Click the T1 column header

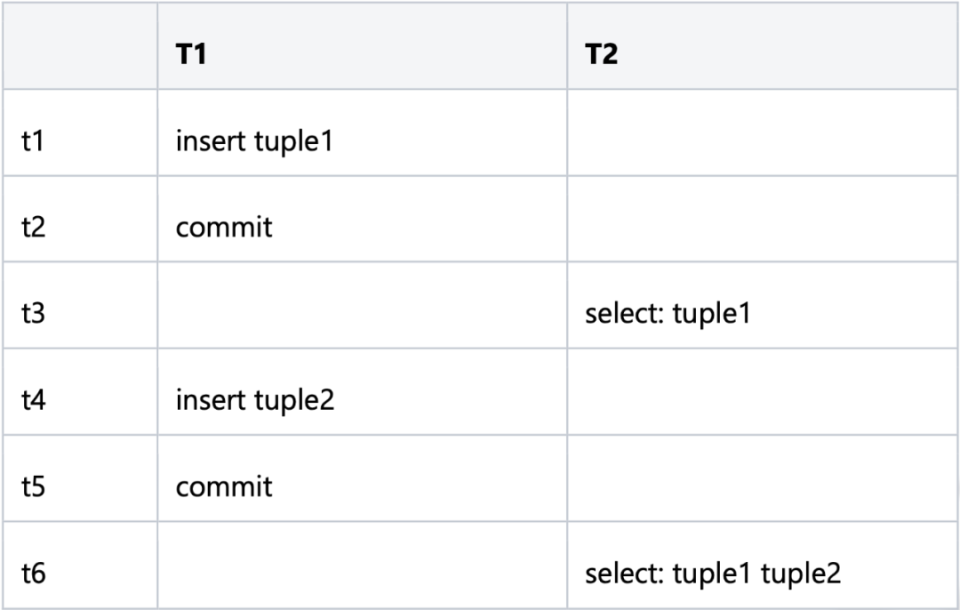point(191,54)
